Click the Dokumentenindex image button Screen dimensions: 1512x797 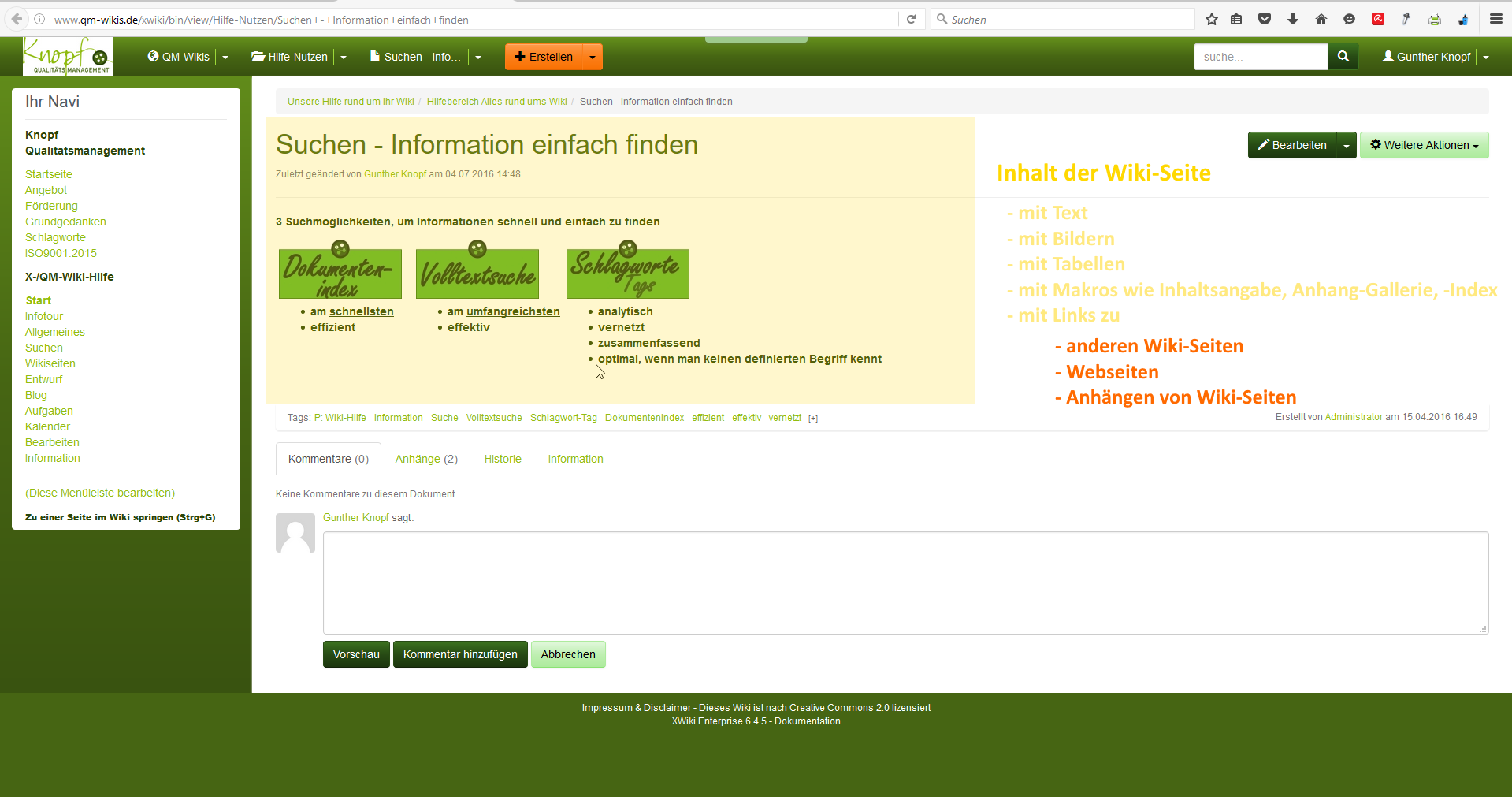click(x=340, y=272)
